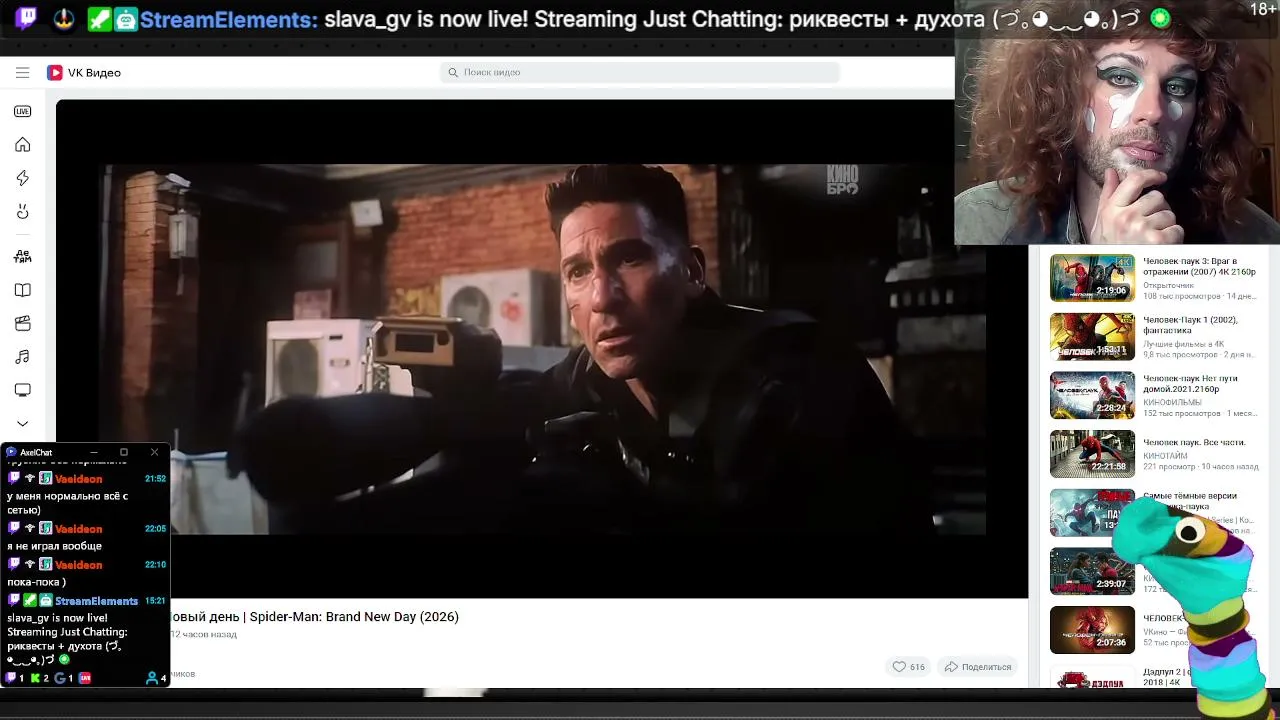Open title link Человек-Паук 1 (2002), фантастика
The width and height of the screenshot is (1280, 720).
[x=1190, y=325]
